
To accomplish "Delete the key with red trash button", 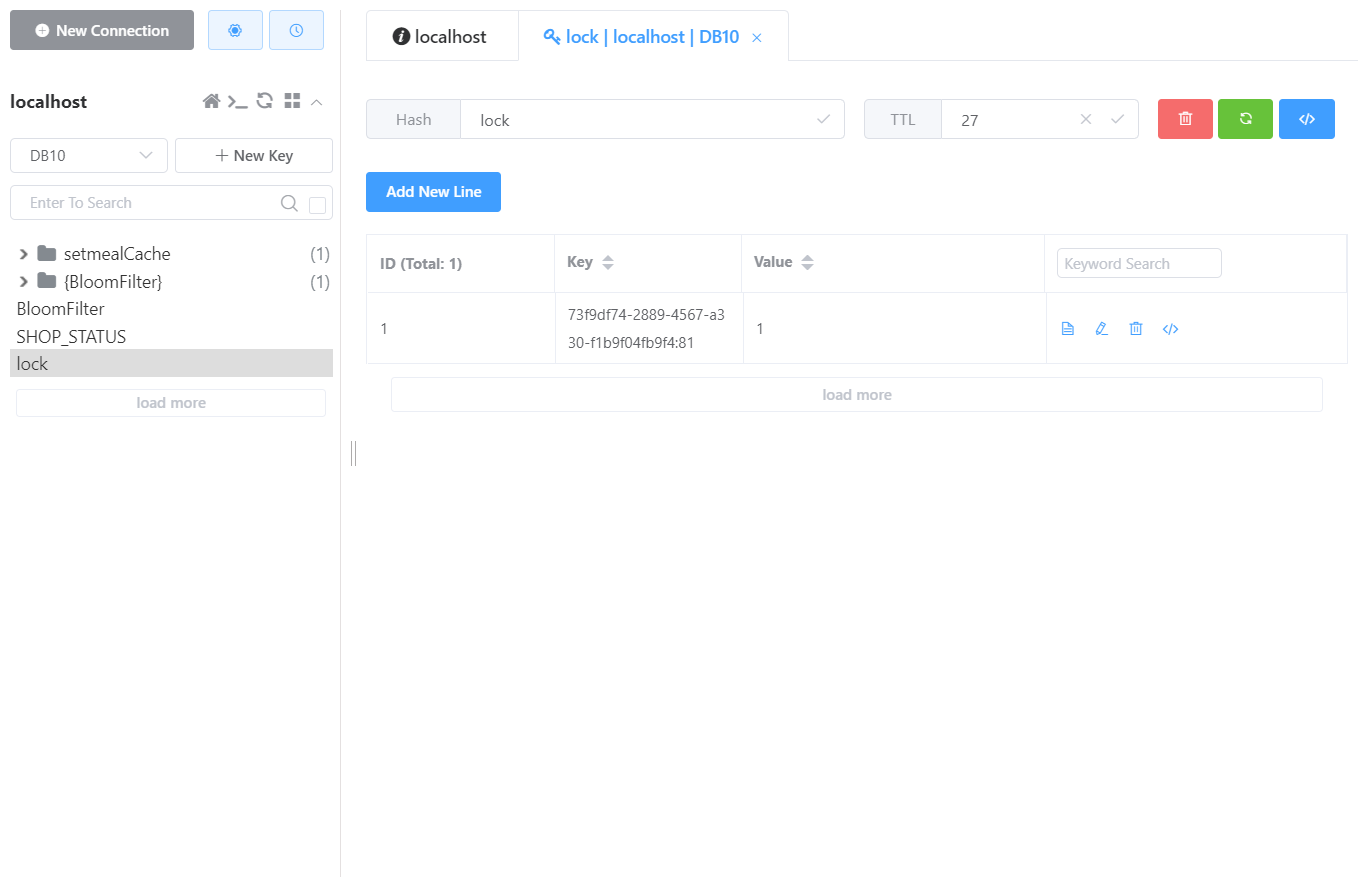I will click(1185, 119).
